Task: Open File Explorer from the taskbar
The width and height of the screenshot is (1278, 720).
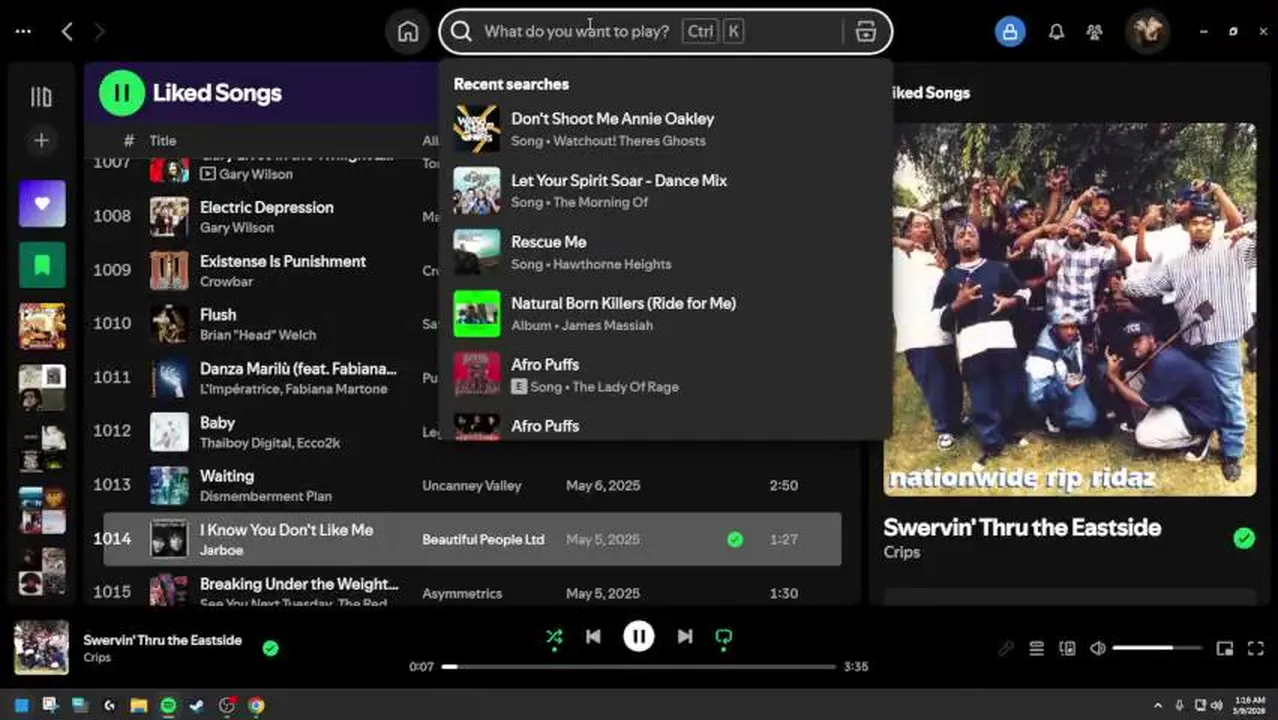Action: [139, 705]
